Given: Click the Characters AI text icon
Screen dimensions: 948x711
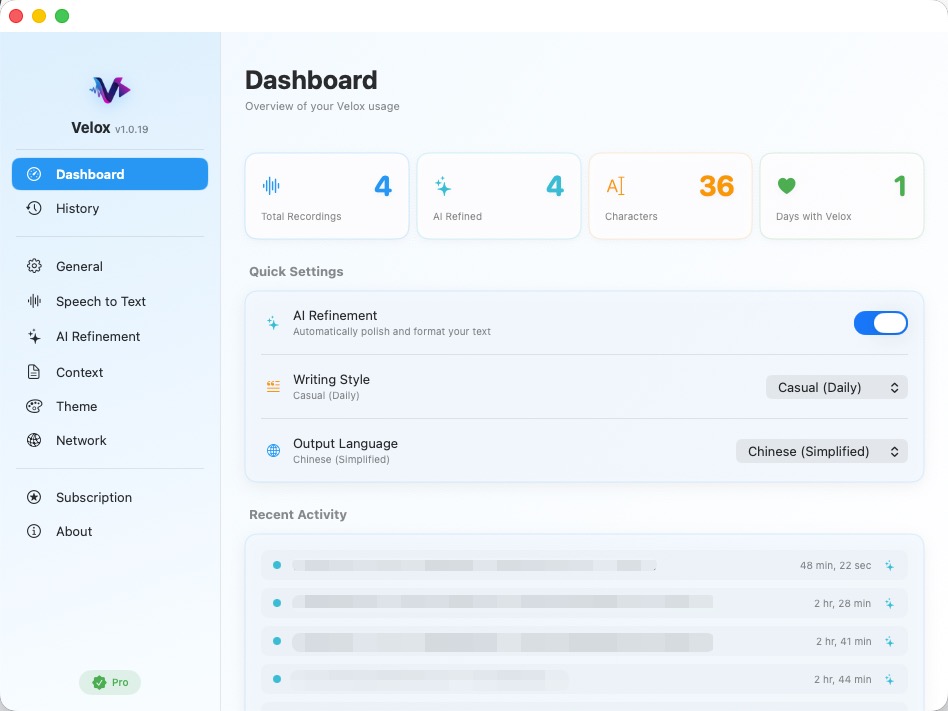Looking at the screenshot, I should 616,186.
